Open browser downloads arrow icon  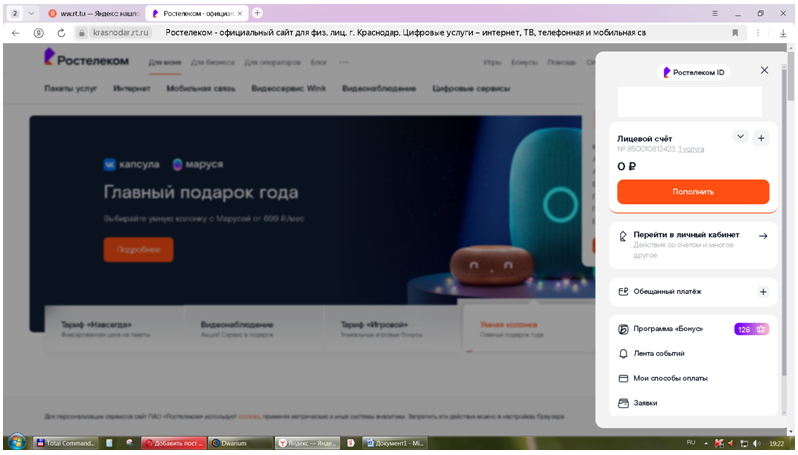pyautogui.click(x=783, y=33)
